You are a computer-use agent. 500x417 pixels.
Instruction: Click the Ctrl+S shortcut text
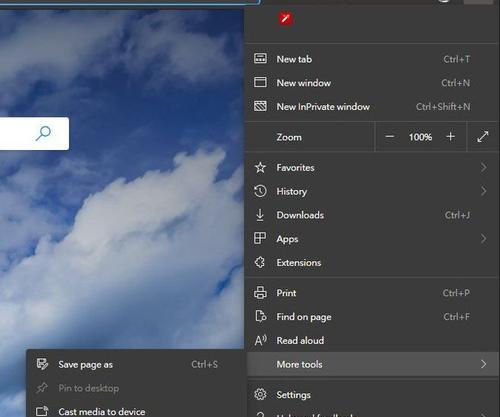pyautogui.click(x=204, y=364)
